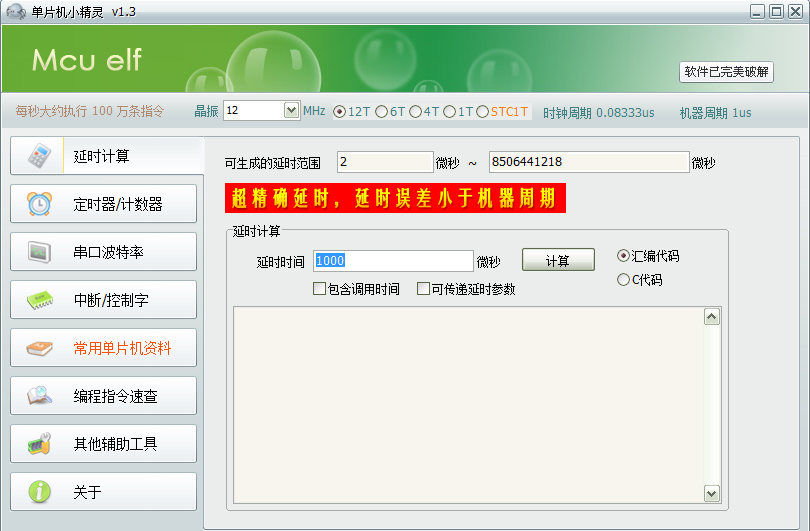Maximize the 单片机小精灵 window

[x=776, y=11]
